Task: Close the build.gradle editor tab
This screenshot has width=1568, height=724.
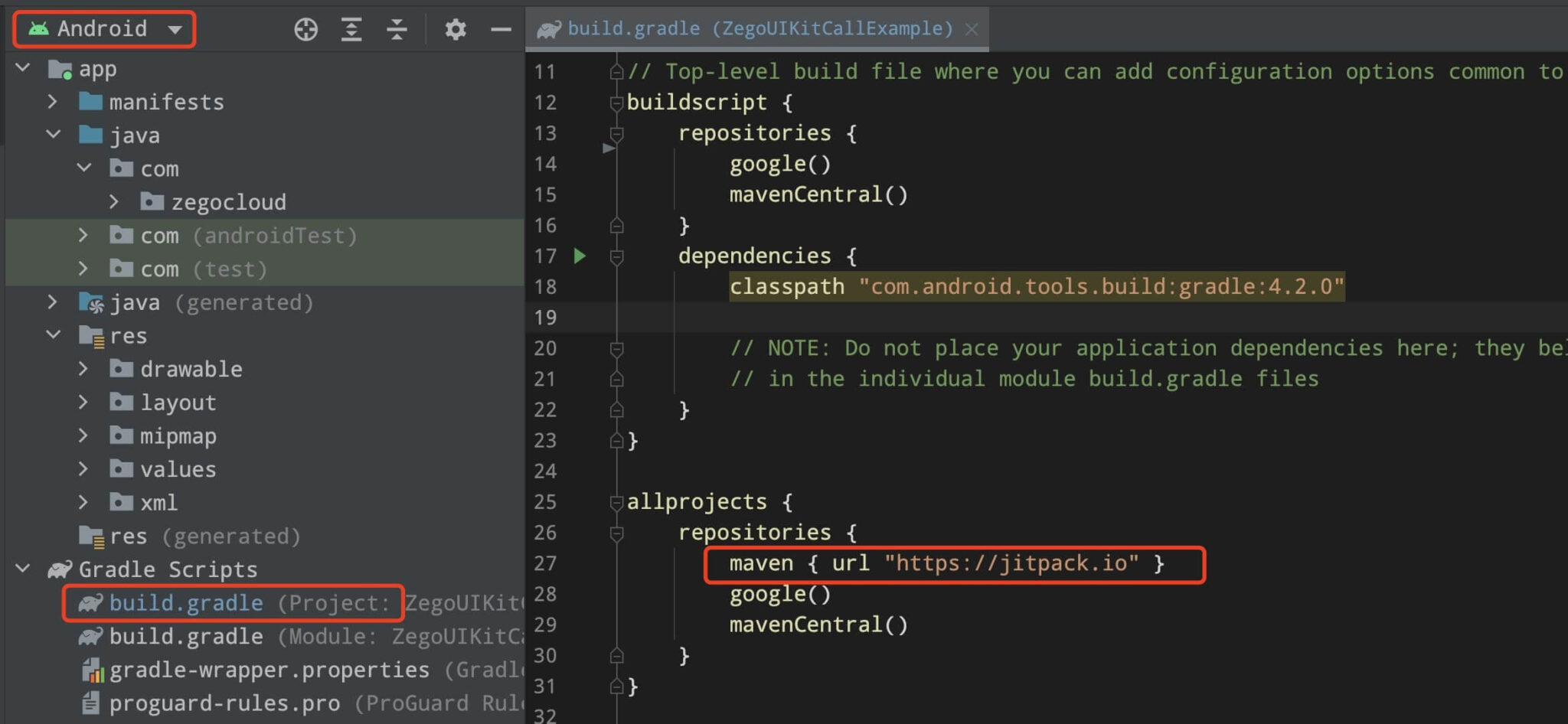Action: click(x=972, y=29)
